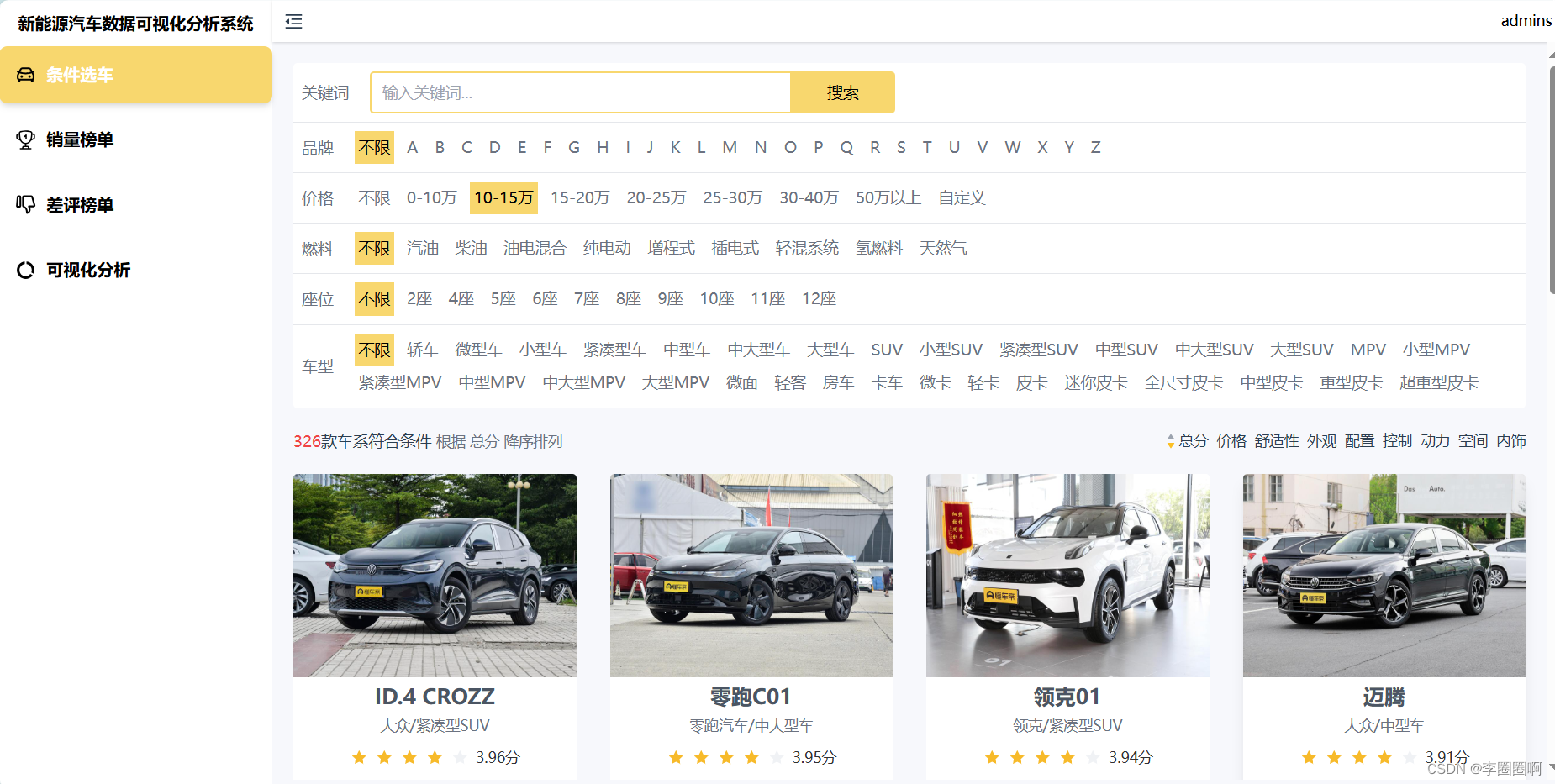Filter by 12座 seating
The height and width of the screenshot is (784, 1555).
pos(819,299)
